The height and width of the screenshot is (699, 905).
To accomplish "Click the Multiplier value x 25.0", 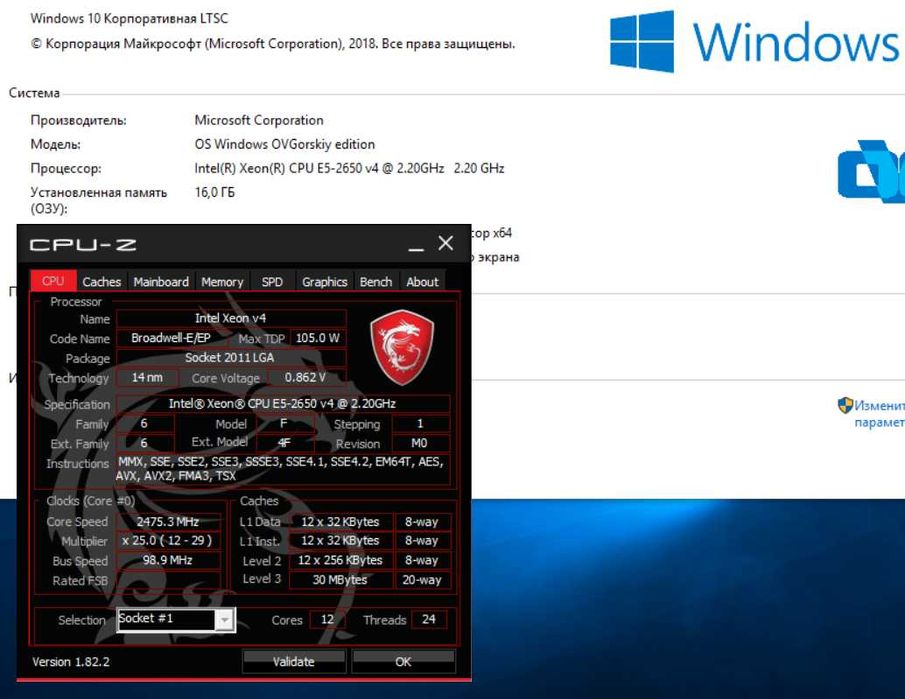I will coord(168,541).
